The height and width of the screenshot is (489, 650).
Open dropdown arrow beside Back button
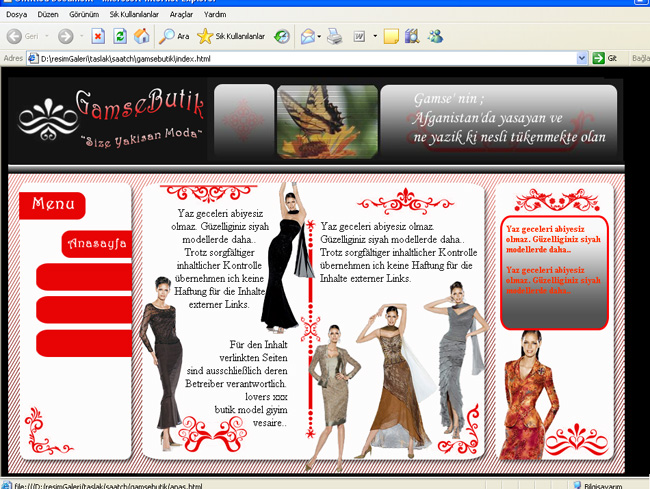pos(47,36)
